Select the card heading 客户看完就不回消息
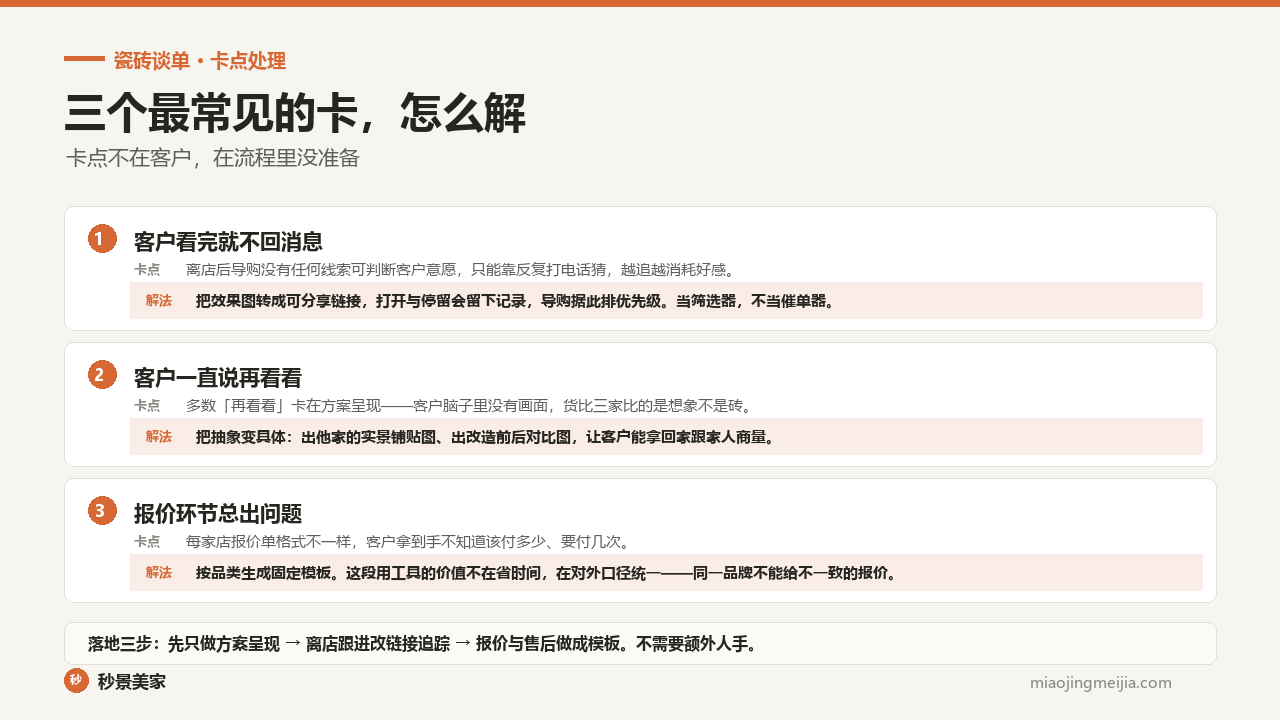The width and height of the screenshot is (1280, 720). click(228, 242)
